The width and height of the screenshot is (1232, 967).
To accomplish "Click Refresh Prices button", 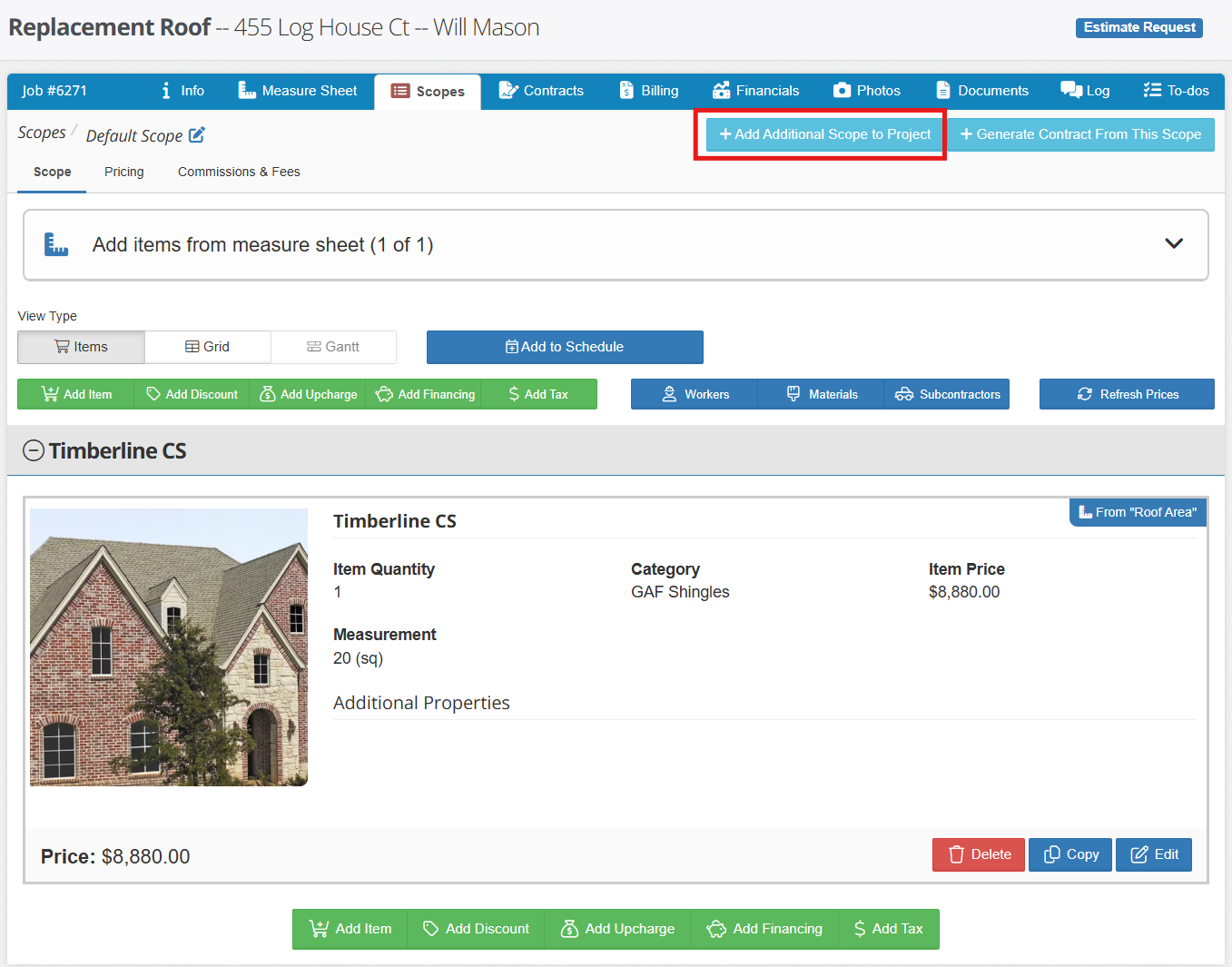I will click(1127, 394).
